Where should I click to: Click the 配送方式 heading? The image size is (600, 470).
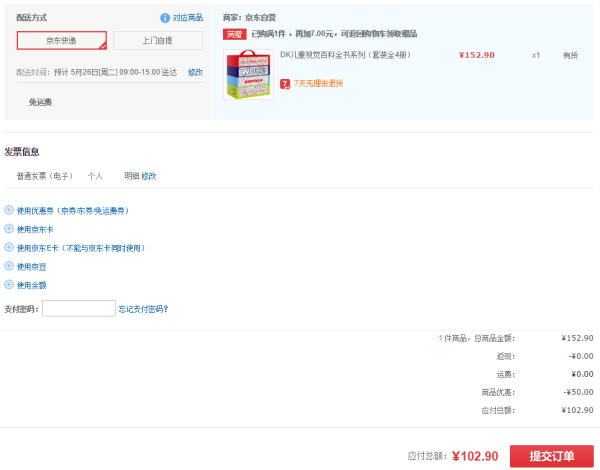click(31, 18)
